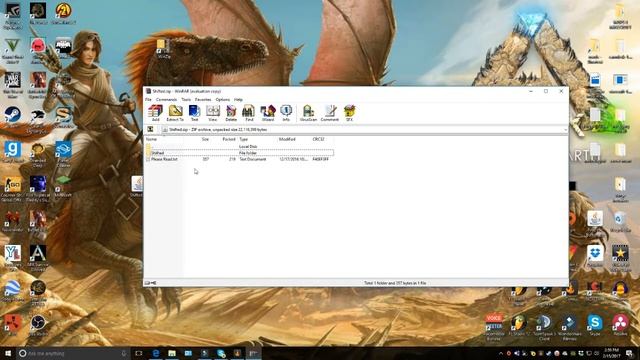Open the Skype desktop shortcut
Viewport: 640px width, 360px height.
point(595,325)
